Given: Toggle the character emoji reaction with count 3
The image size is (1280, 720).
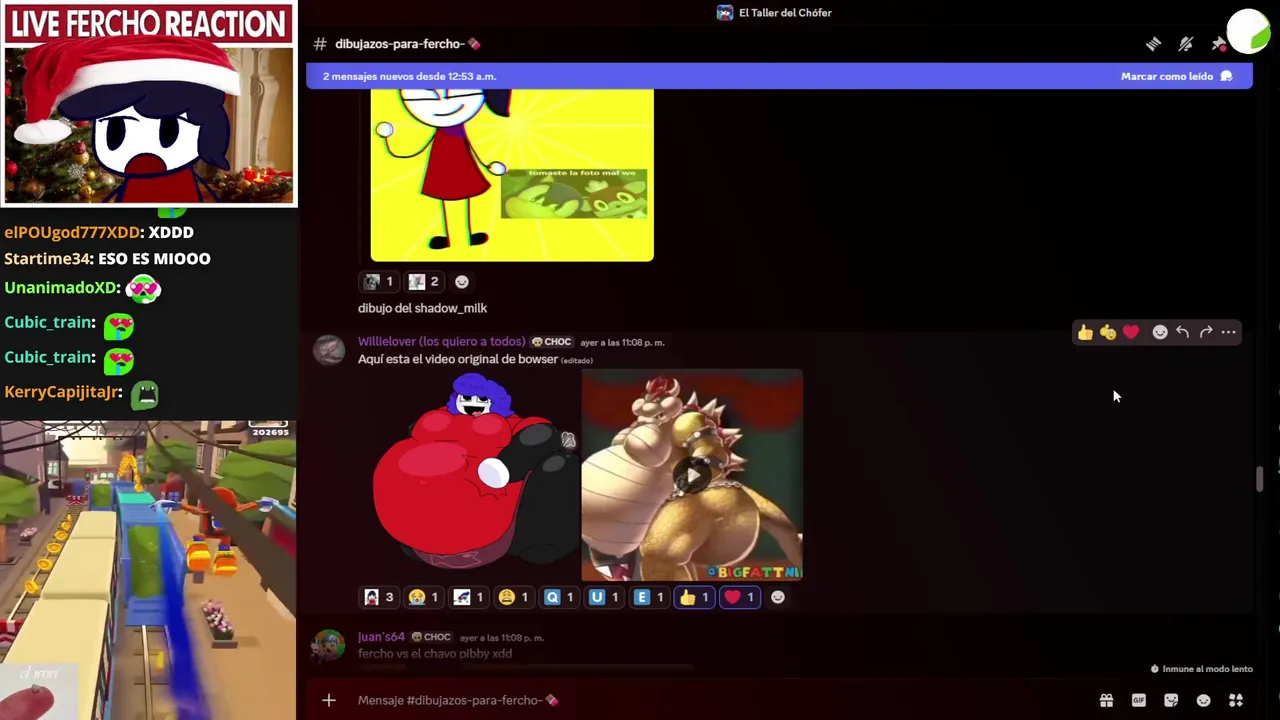Looking at the screenshot, I should [x=379, y=597].
